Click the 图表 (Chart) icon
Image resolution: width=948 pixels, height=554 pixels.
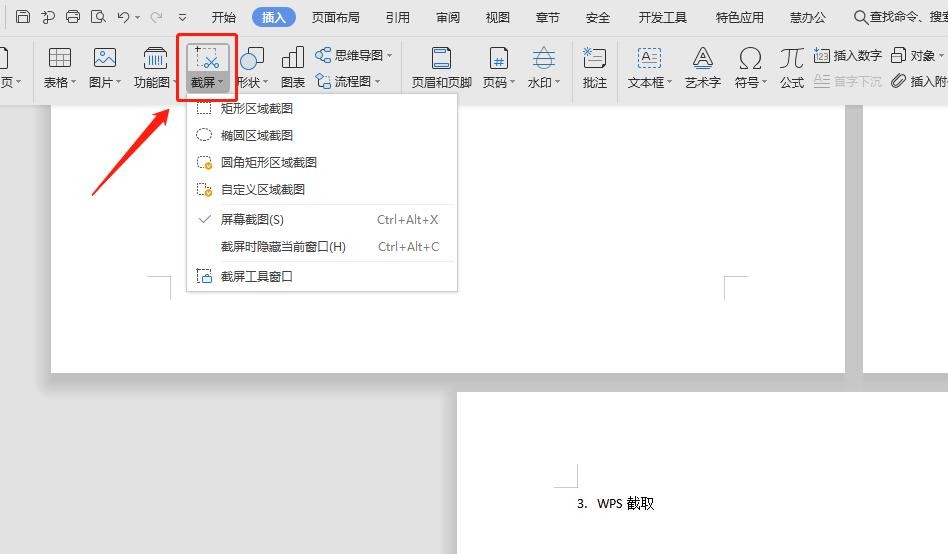point(293,59)
